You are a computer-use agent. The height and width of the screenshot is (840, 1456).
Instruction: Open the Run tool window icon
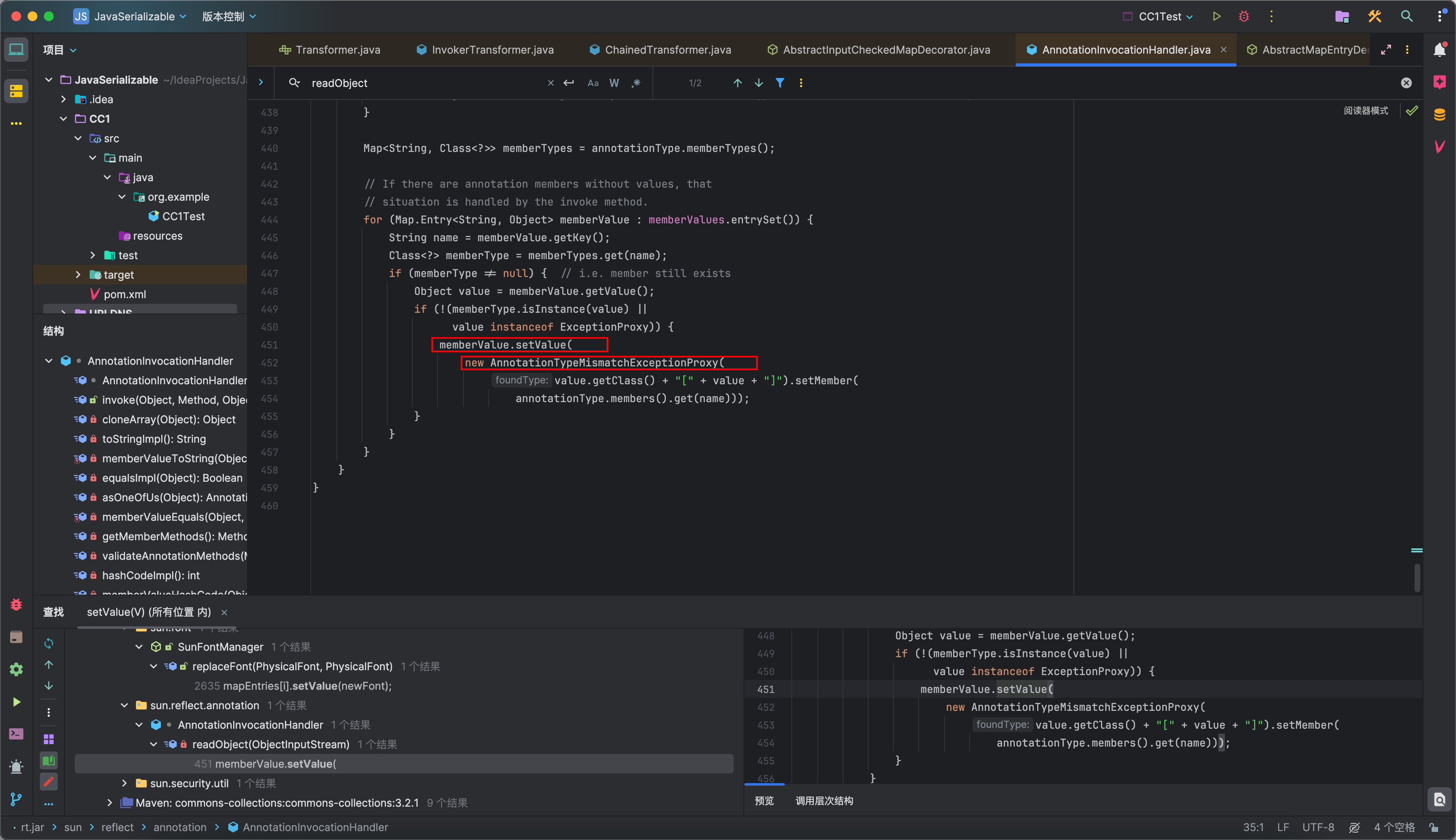(16, 701)
